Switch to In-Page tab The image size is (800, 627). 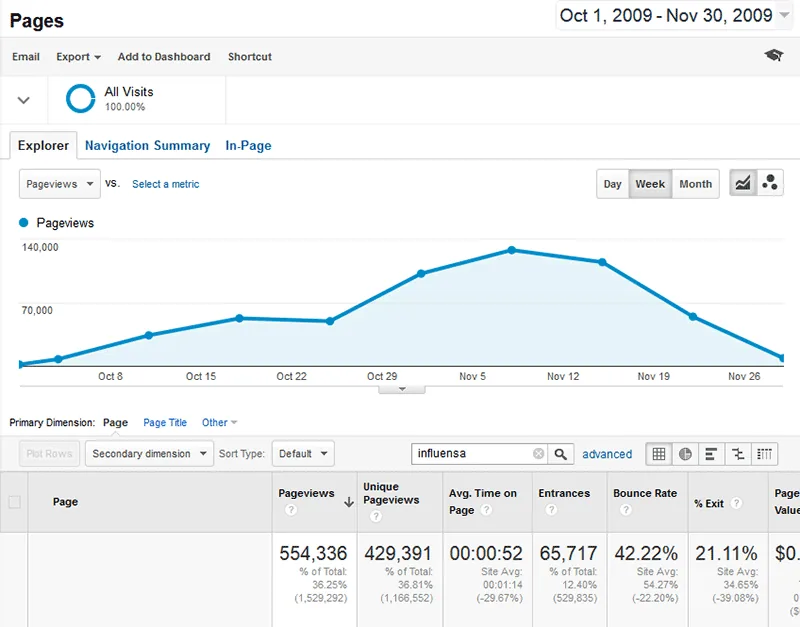248,145
